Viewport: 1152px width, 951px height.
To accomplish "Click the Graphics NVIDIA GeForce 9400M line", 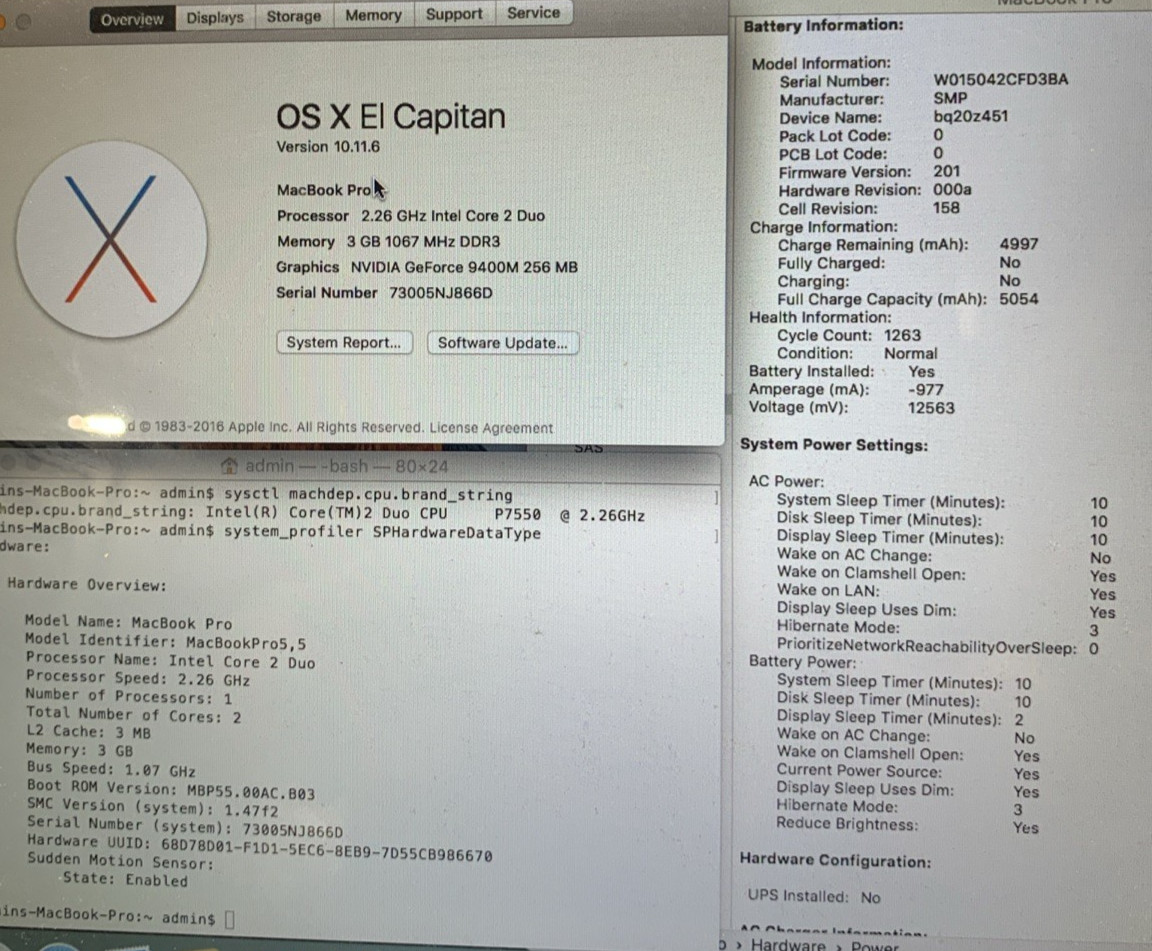I will click(427, 267).
